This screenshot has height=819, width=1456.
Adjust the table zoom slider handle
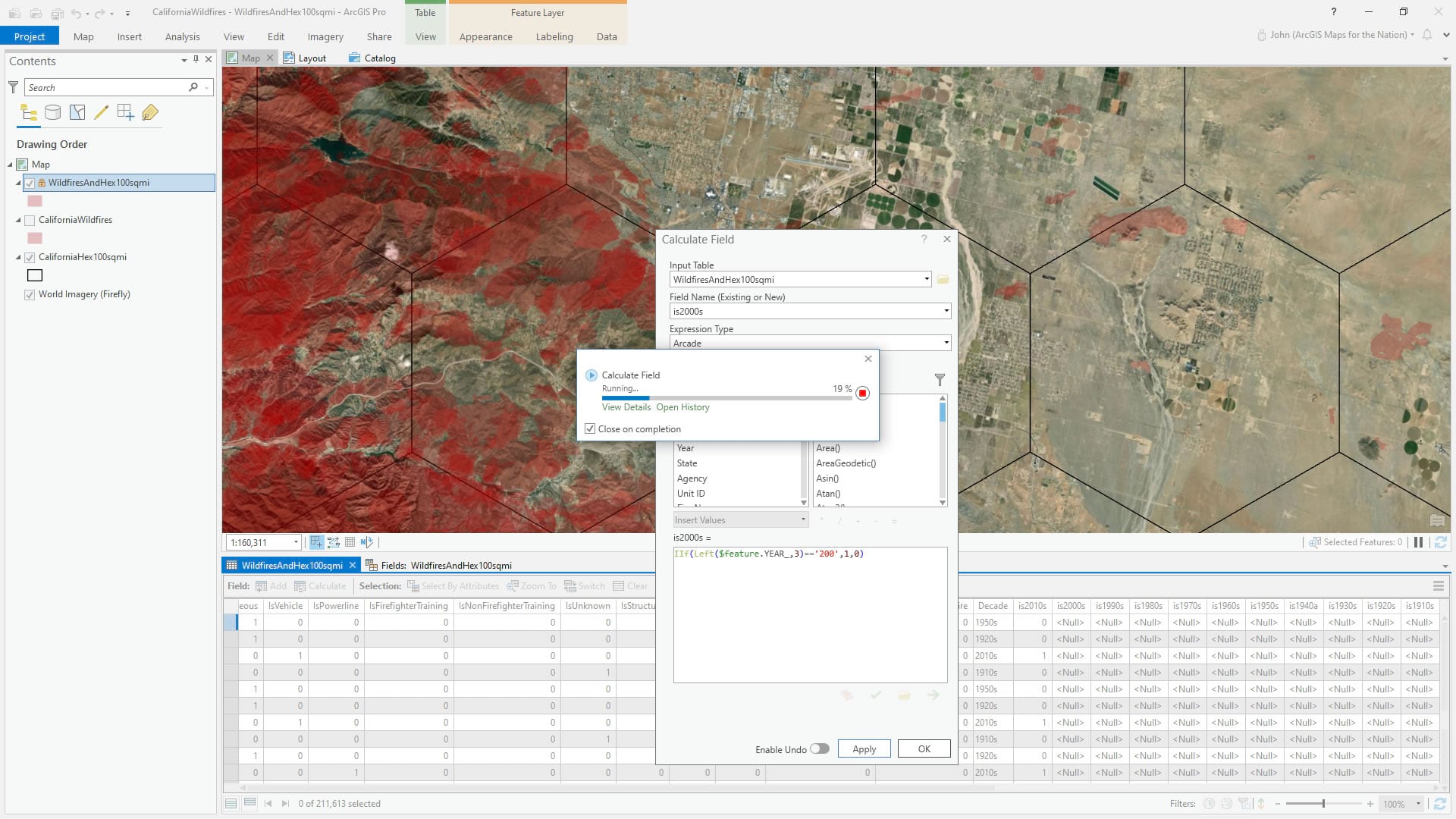click(1323, 804)
